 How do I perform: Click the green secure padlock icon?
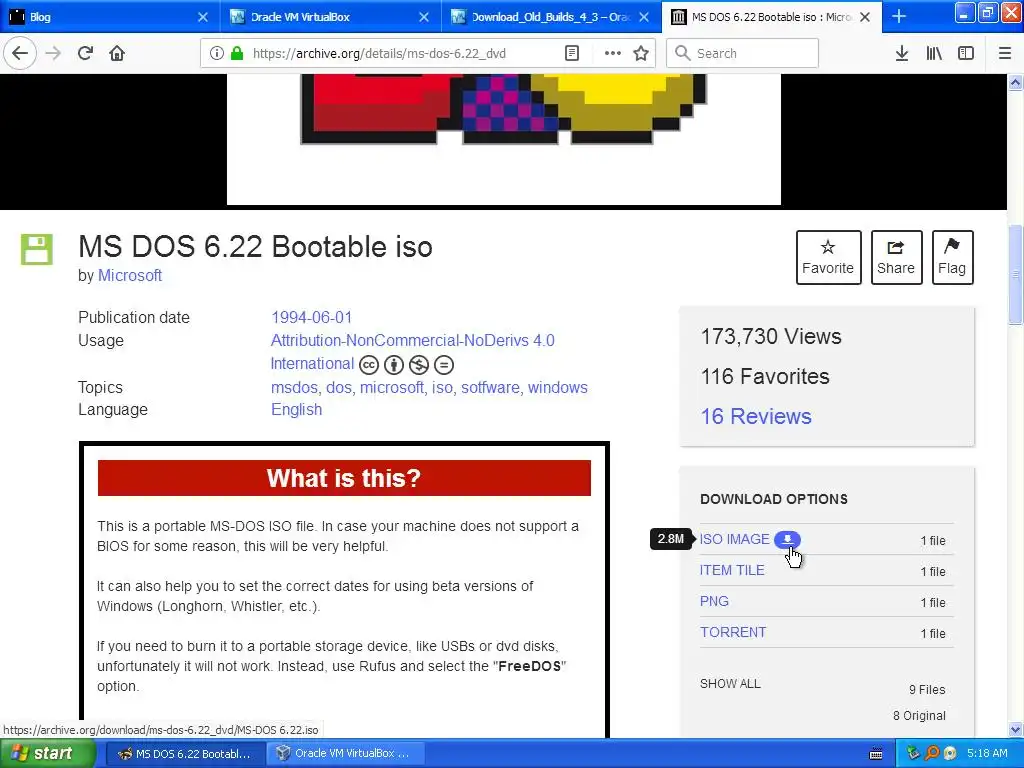pyautogui.click(x=237, y=54)
